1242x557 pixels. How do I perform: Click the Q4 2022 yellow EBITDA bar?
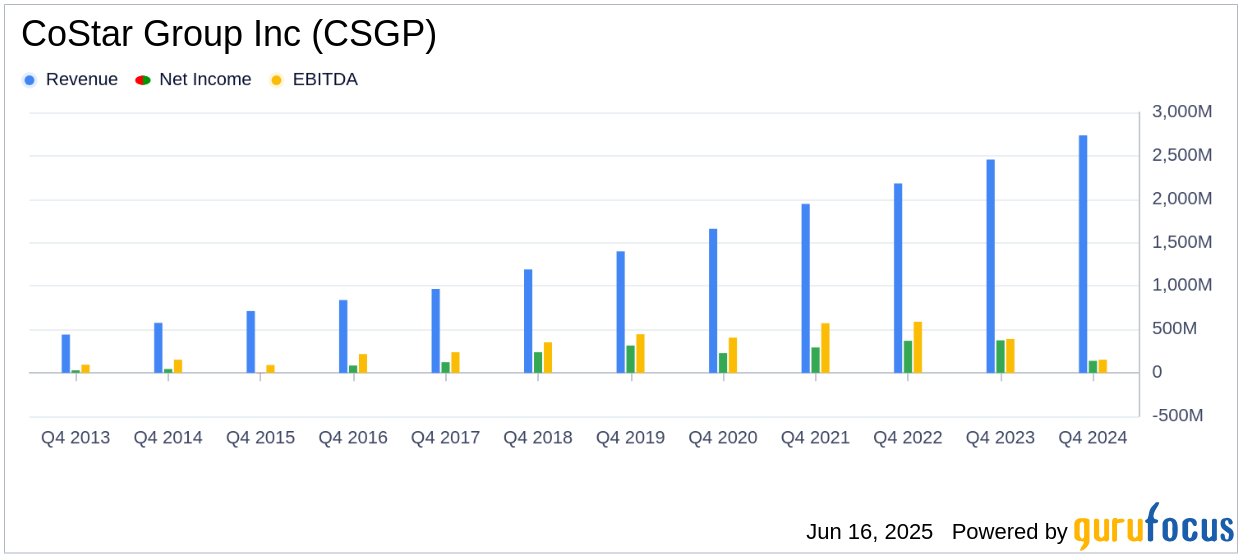918,347
